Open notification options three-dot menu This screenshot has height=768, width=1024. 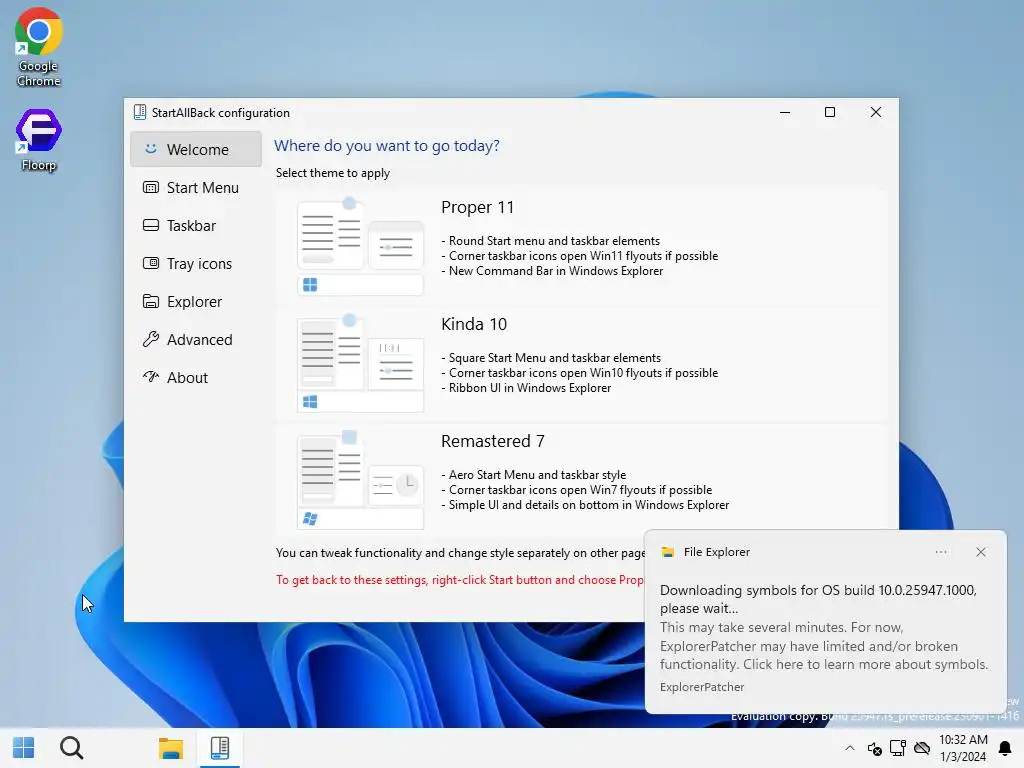point(941,552)
